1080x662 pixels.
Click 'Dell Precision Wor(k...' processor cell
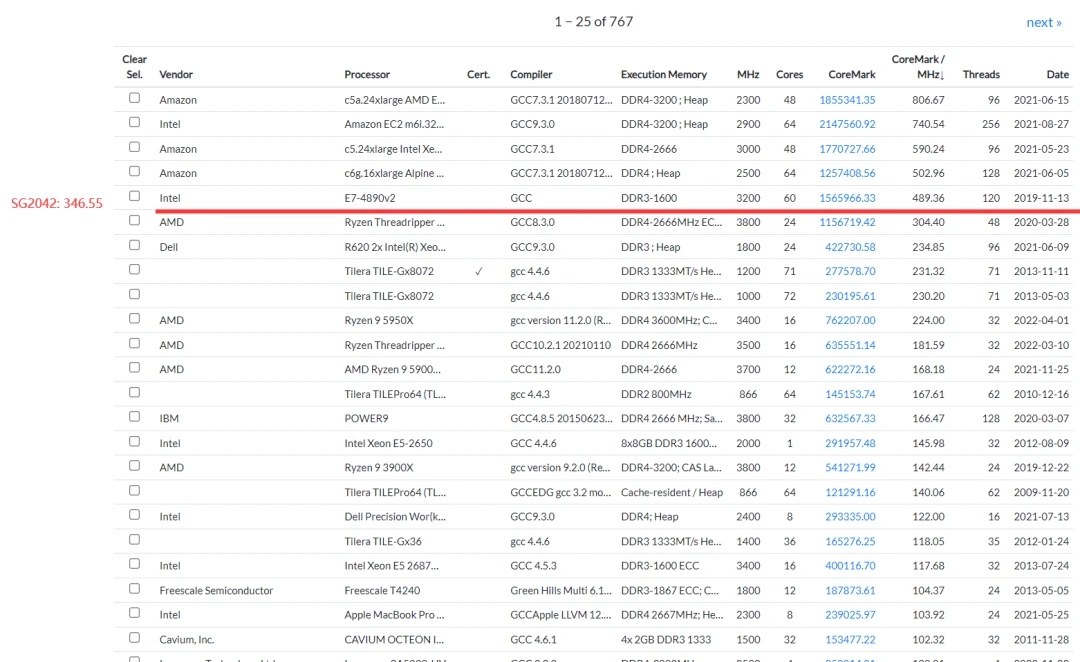click(x=395, y=517)
